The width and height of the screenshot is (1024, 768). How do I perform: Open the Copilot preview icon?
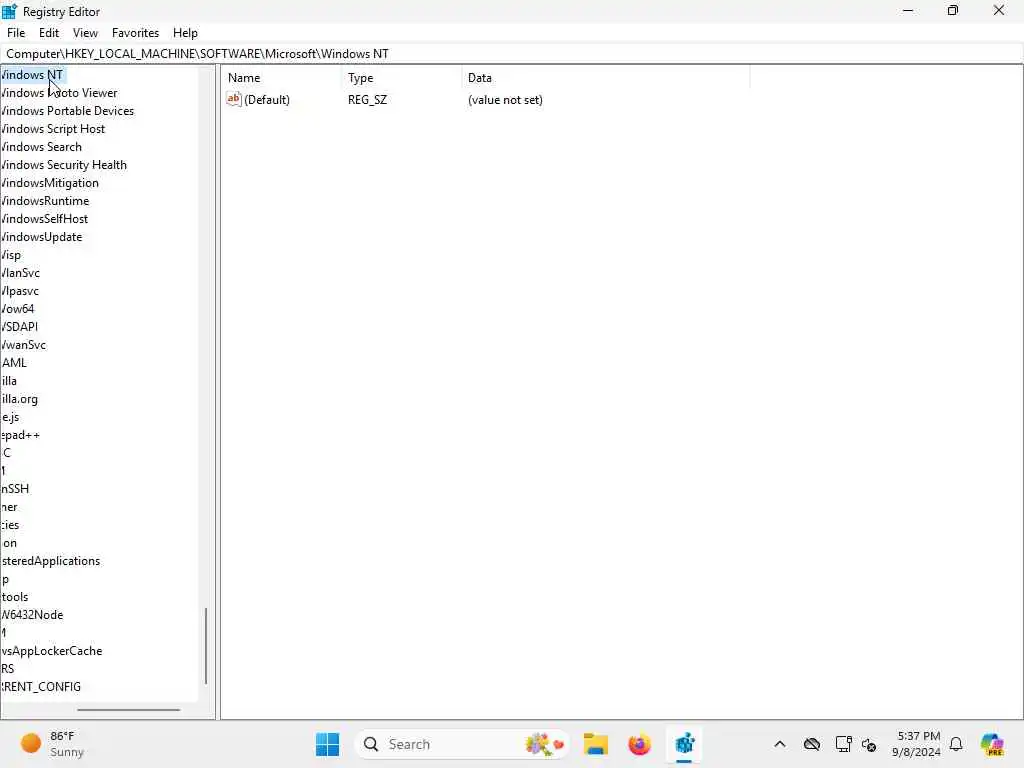coord(992,744)
